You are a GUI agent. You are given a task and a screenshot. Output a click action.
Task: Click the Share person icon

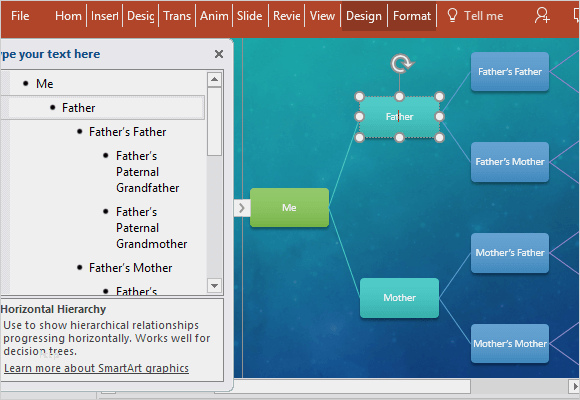tap(542, 16)
